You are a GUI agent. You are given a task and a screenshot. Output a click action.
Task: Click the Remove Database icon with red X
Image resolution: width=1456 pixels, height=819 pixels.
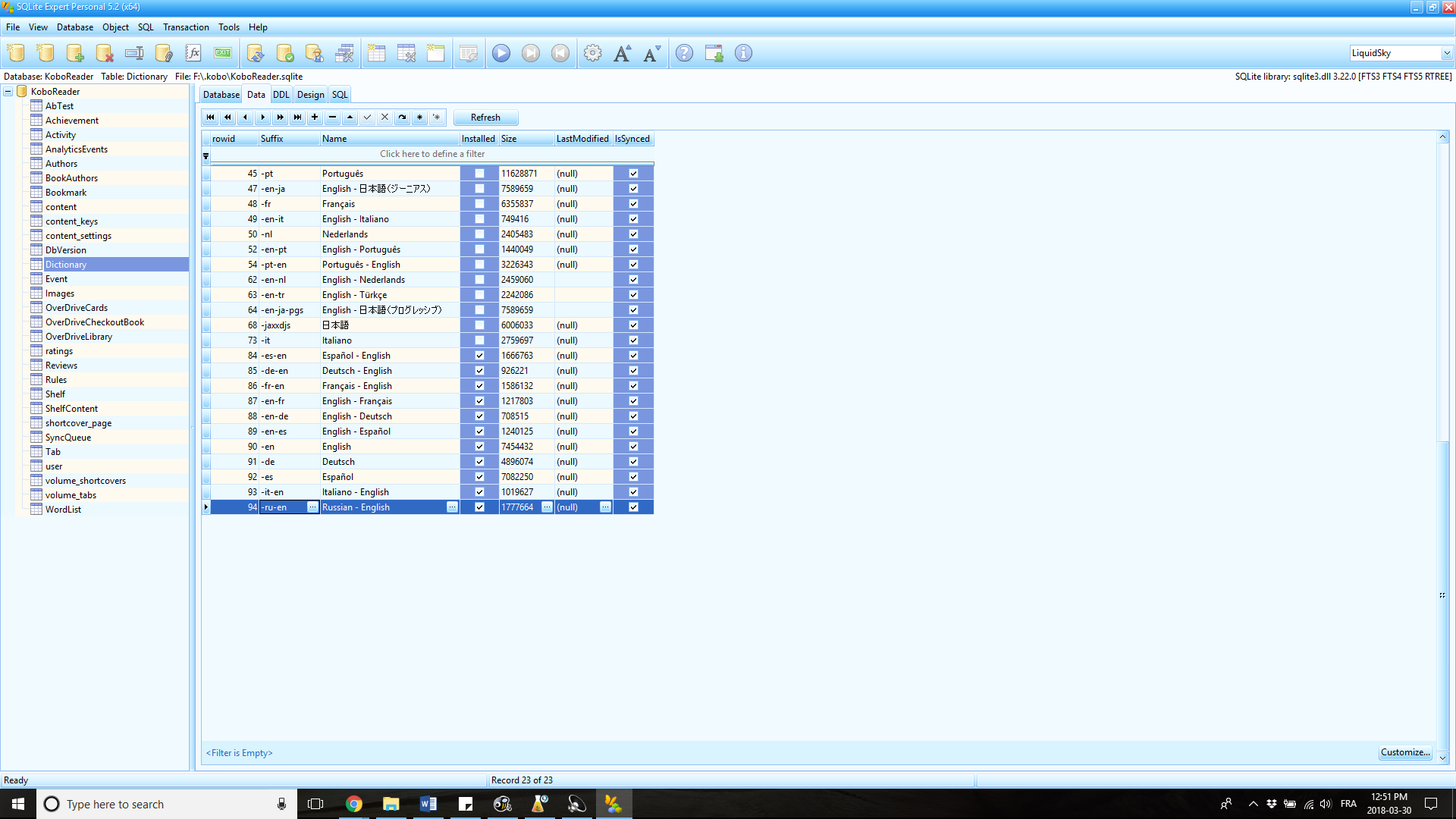pyautogui.click(x=104, y=53)
